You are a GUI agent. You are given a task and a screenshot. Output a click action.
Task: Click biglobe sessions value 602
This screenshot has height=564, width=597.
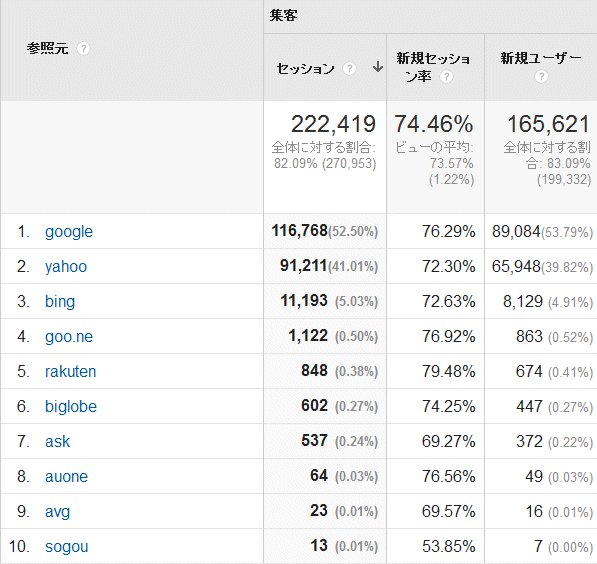(x=314, y=406)
